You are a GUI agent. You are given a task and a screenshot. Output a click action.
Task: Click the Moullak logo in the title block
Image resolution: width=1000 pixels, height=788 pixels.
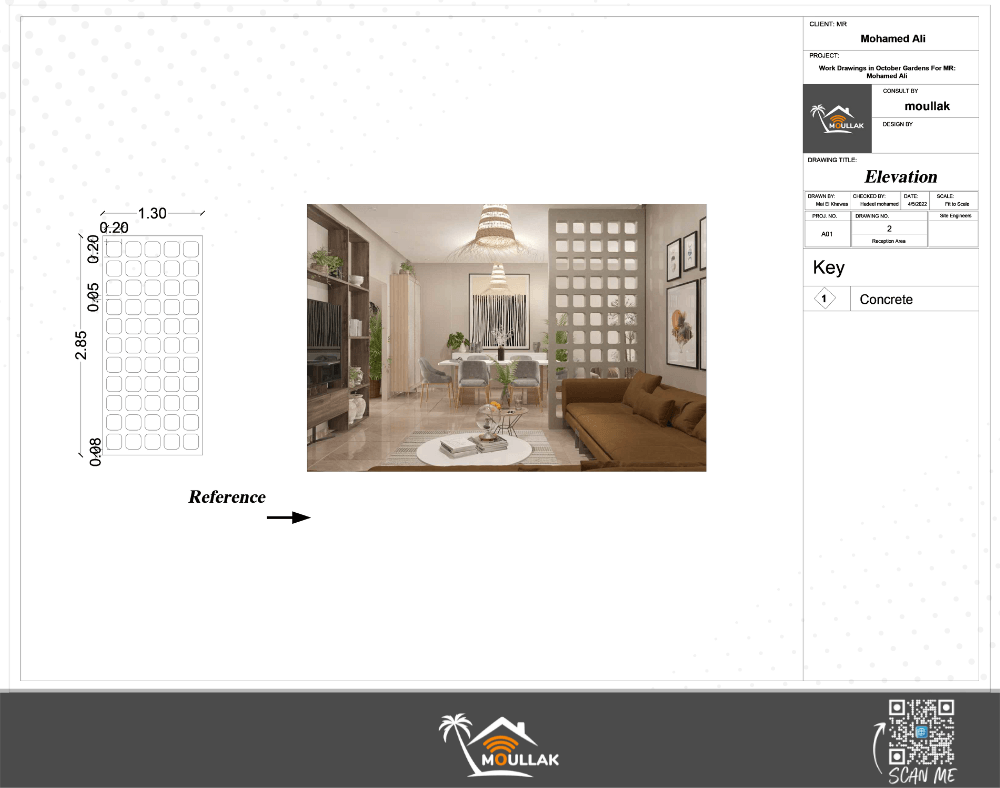point(838,119)
